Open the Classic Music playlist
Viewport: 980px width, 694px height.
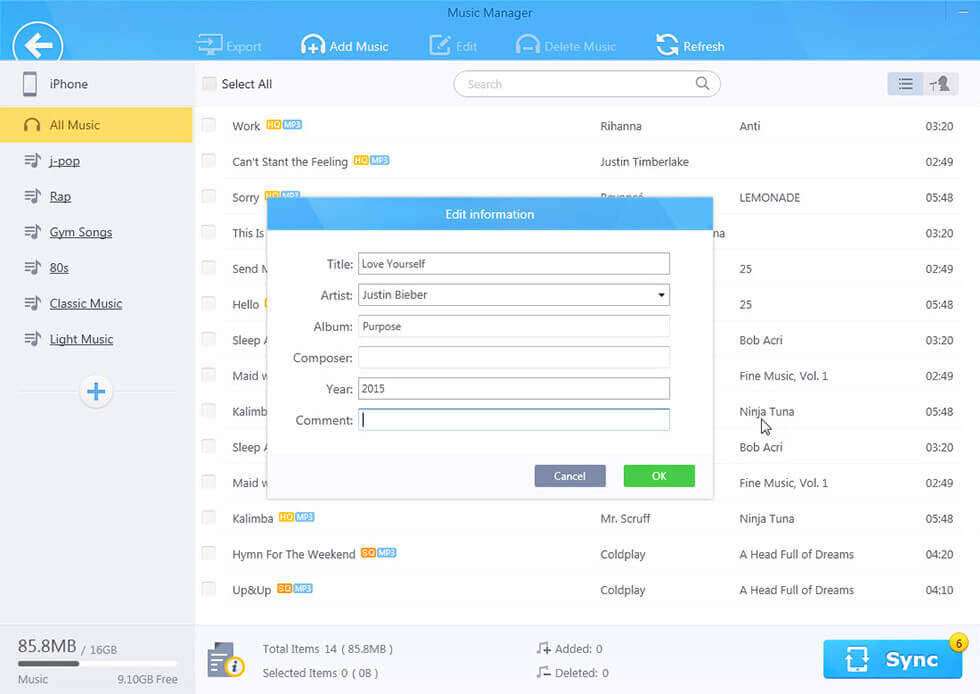point(86,303)
